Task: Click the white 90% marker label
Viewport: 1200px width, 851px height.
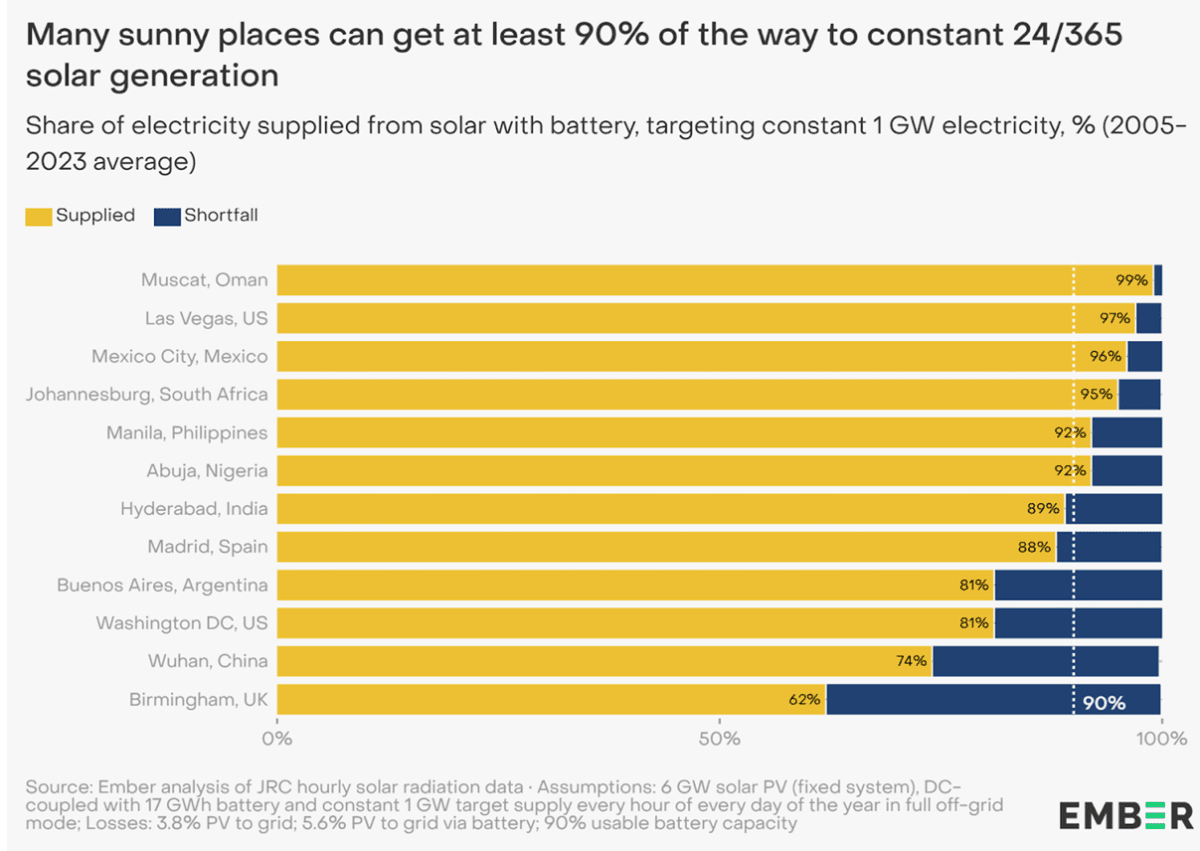Action: coord(1104,703)
